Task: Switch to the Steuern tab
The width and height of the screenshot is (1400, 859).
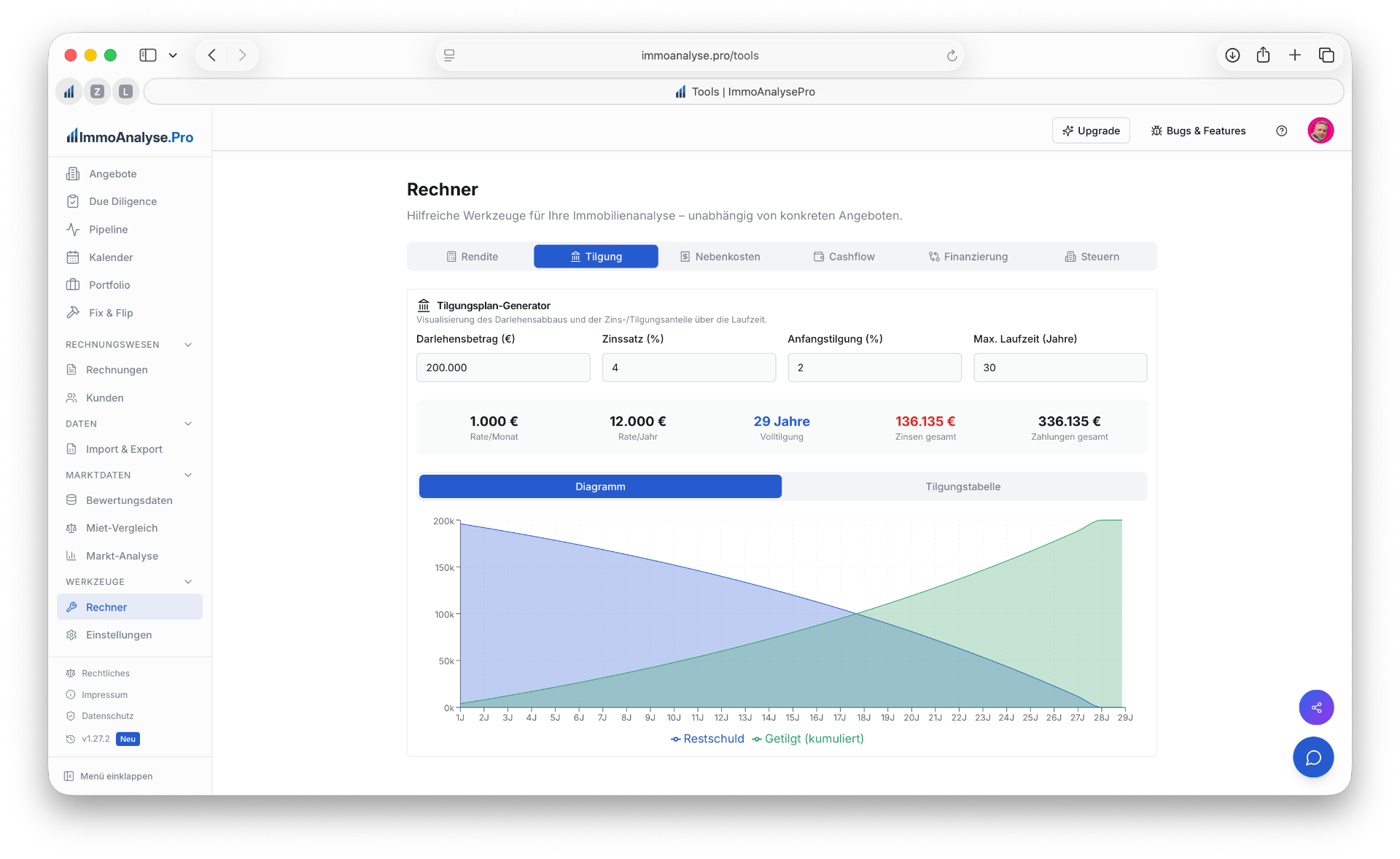Action: point(1092,257)
